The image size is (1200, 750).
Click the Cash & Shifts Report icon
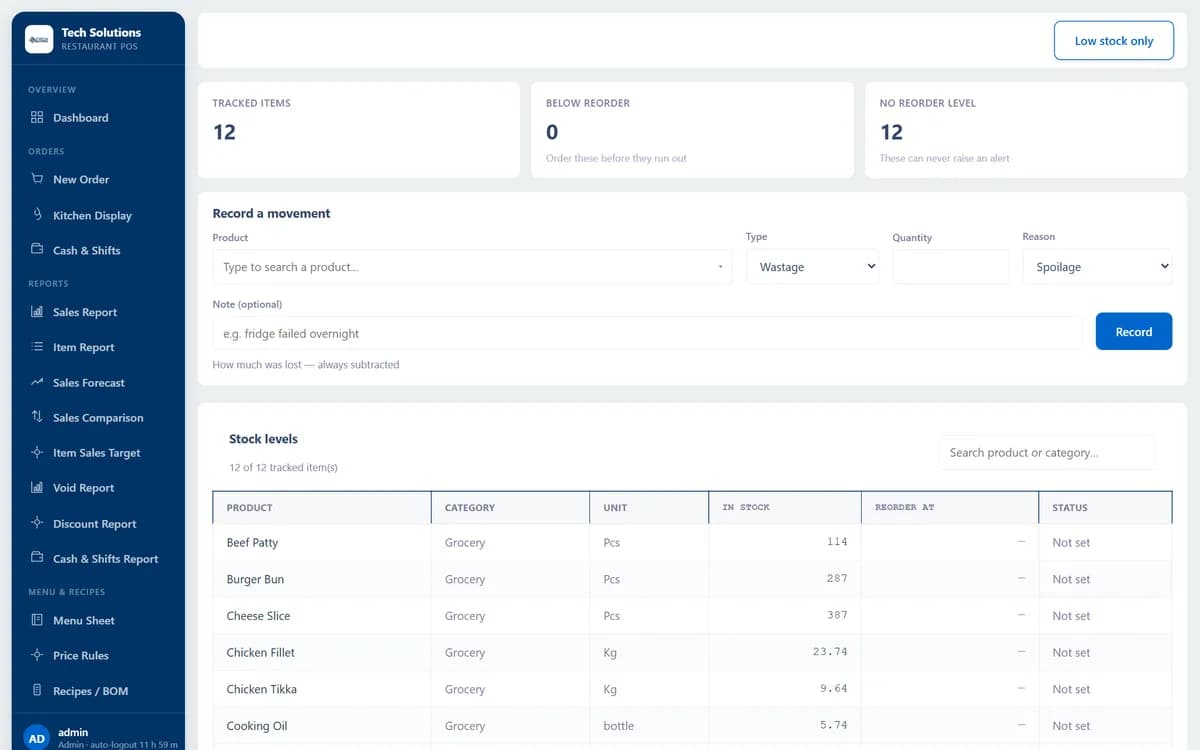coord(37,558)
